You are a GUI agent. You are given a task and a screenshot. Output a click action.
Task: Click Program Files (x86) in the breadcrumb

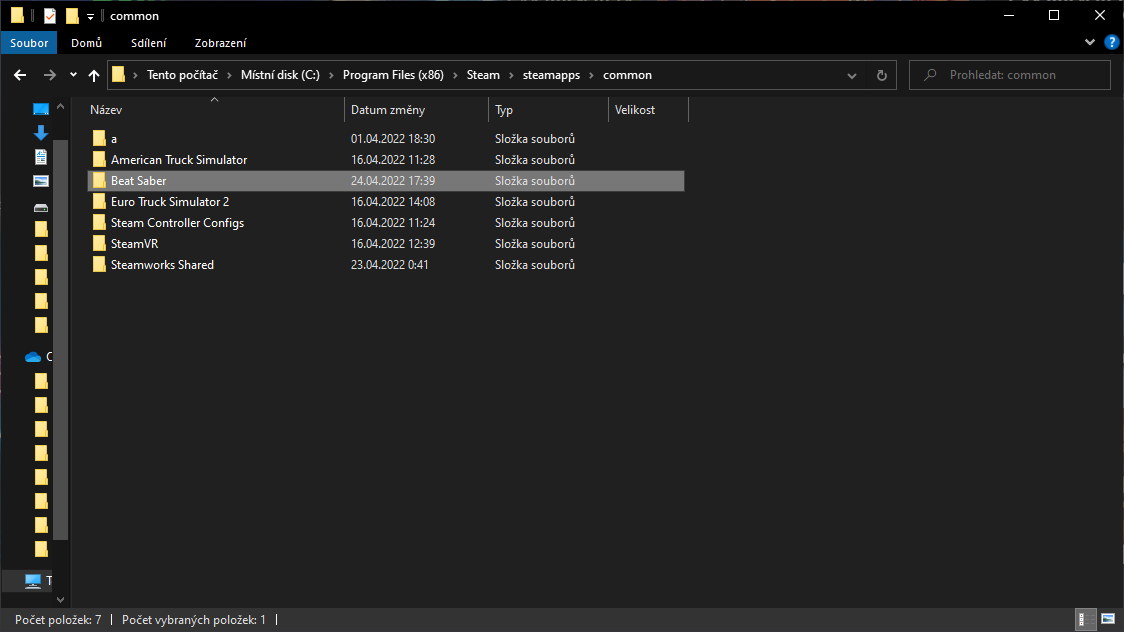point(393,75)
